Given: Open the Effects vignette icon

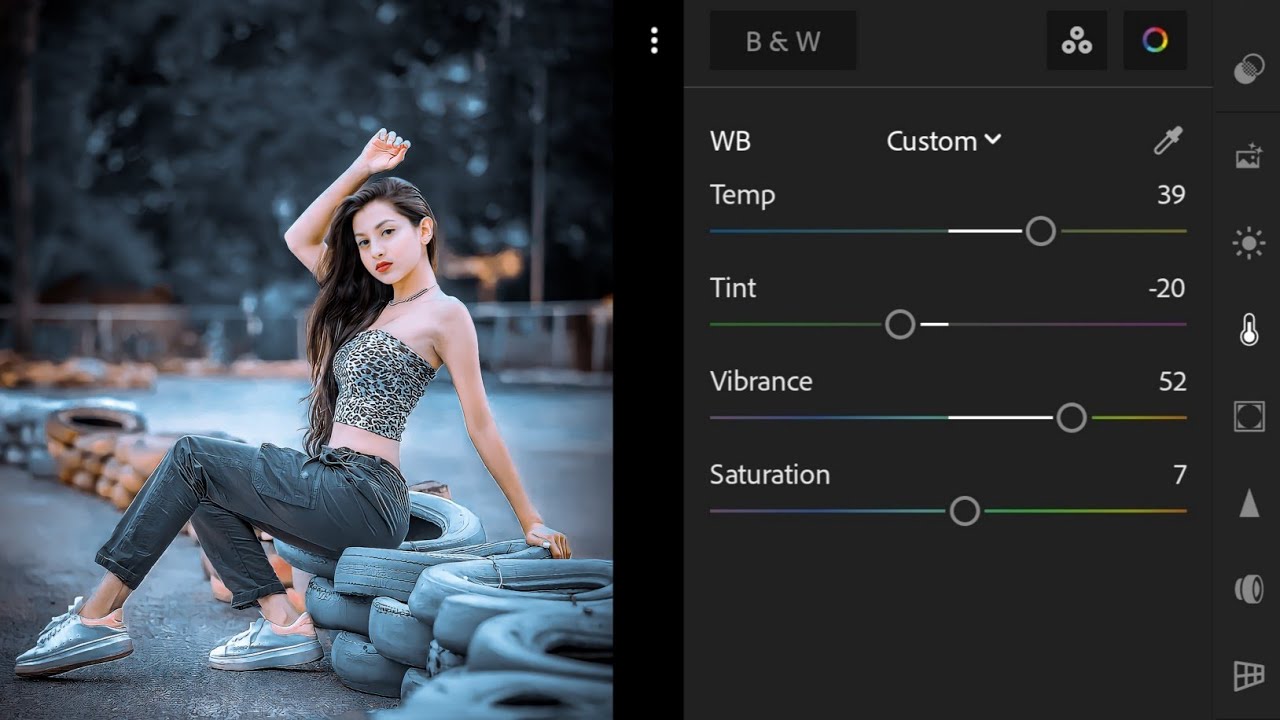Looking at the screenshot, I should [x=1249, y=417].
